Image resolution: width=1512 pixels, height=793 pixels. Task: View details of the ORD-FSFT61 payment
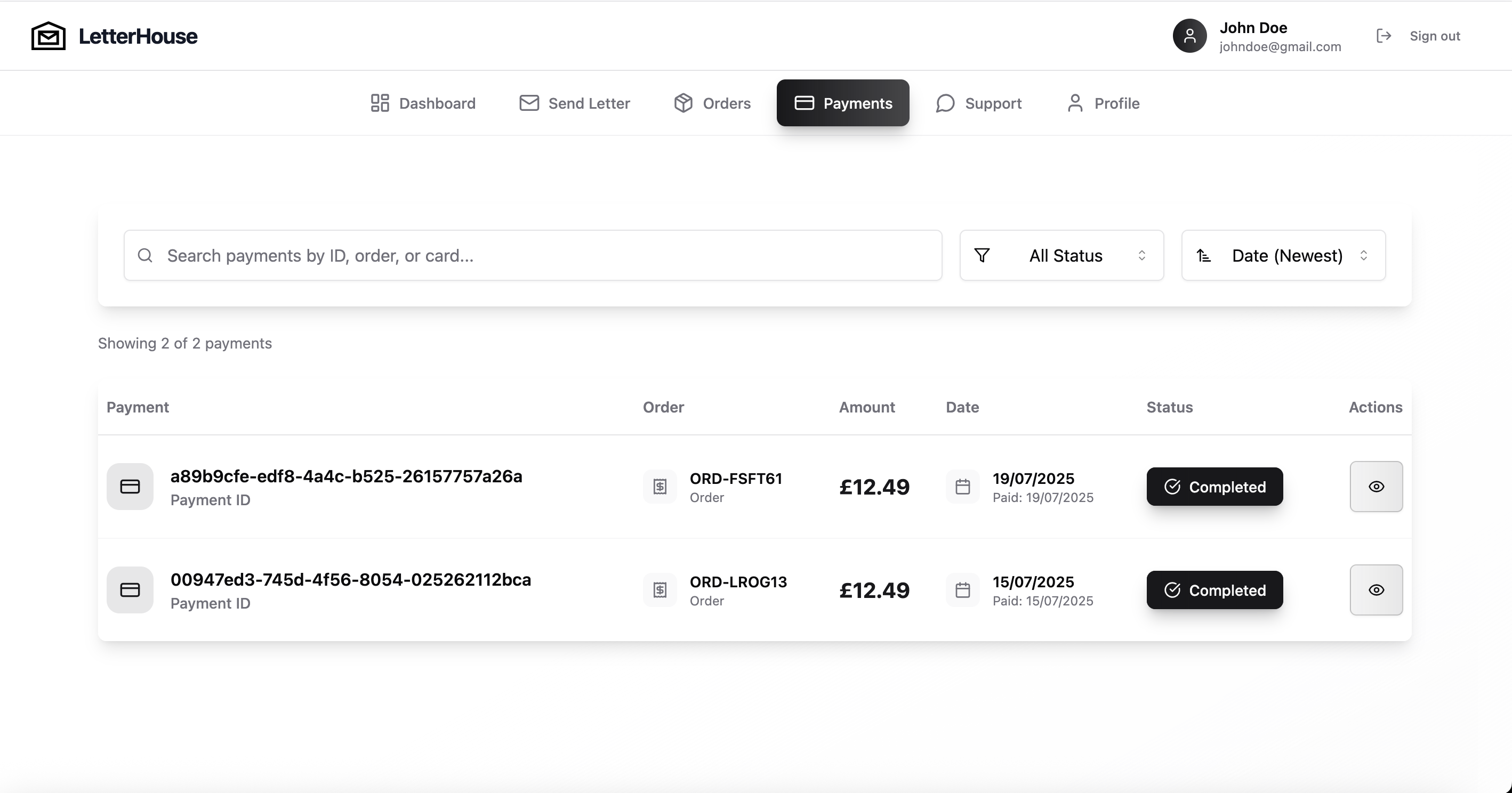pyautogui.click(x=1376, y=487)
